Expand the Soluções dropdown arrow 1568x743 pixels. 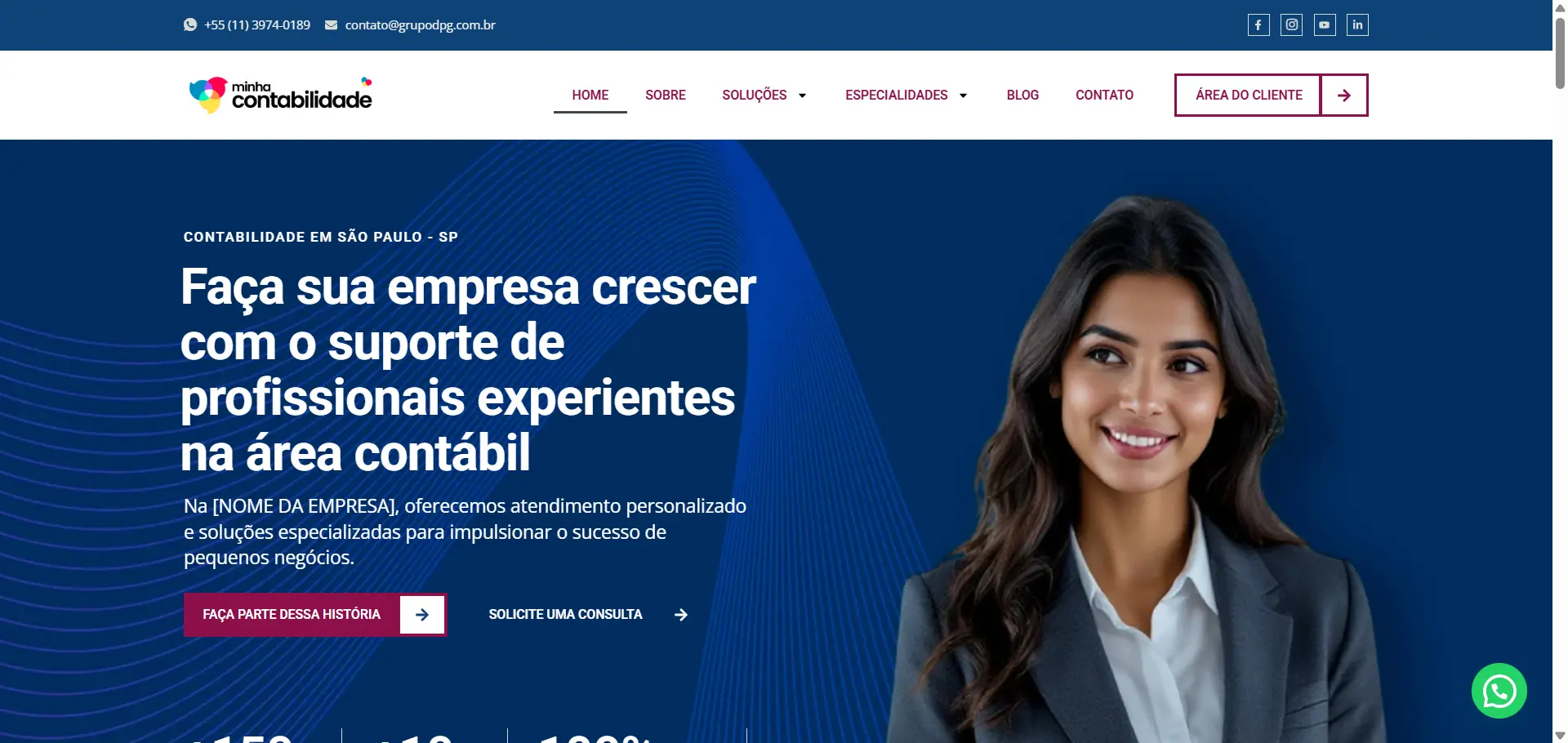[x=802, y=96]
